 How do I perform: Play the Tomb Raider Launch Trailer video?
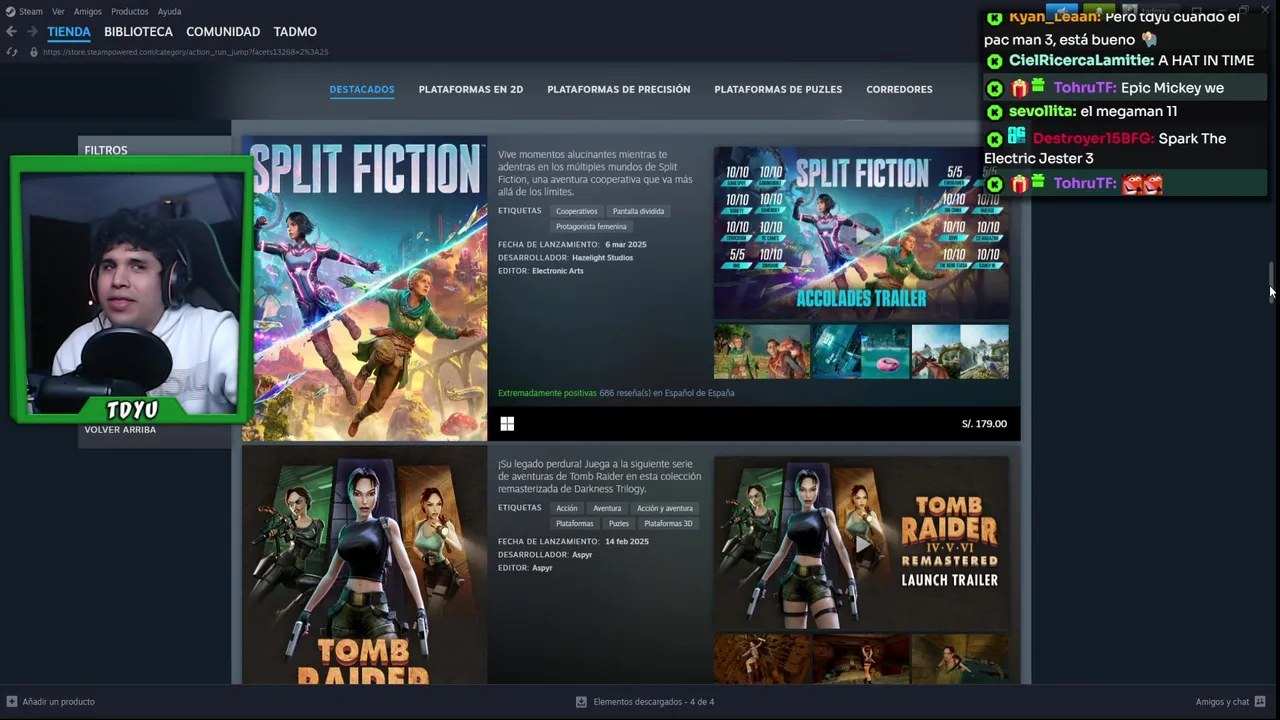coord(861,544)
